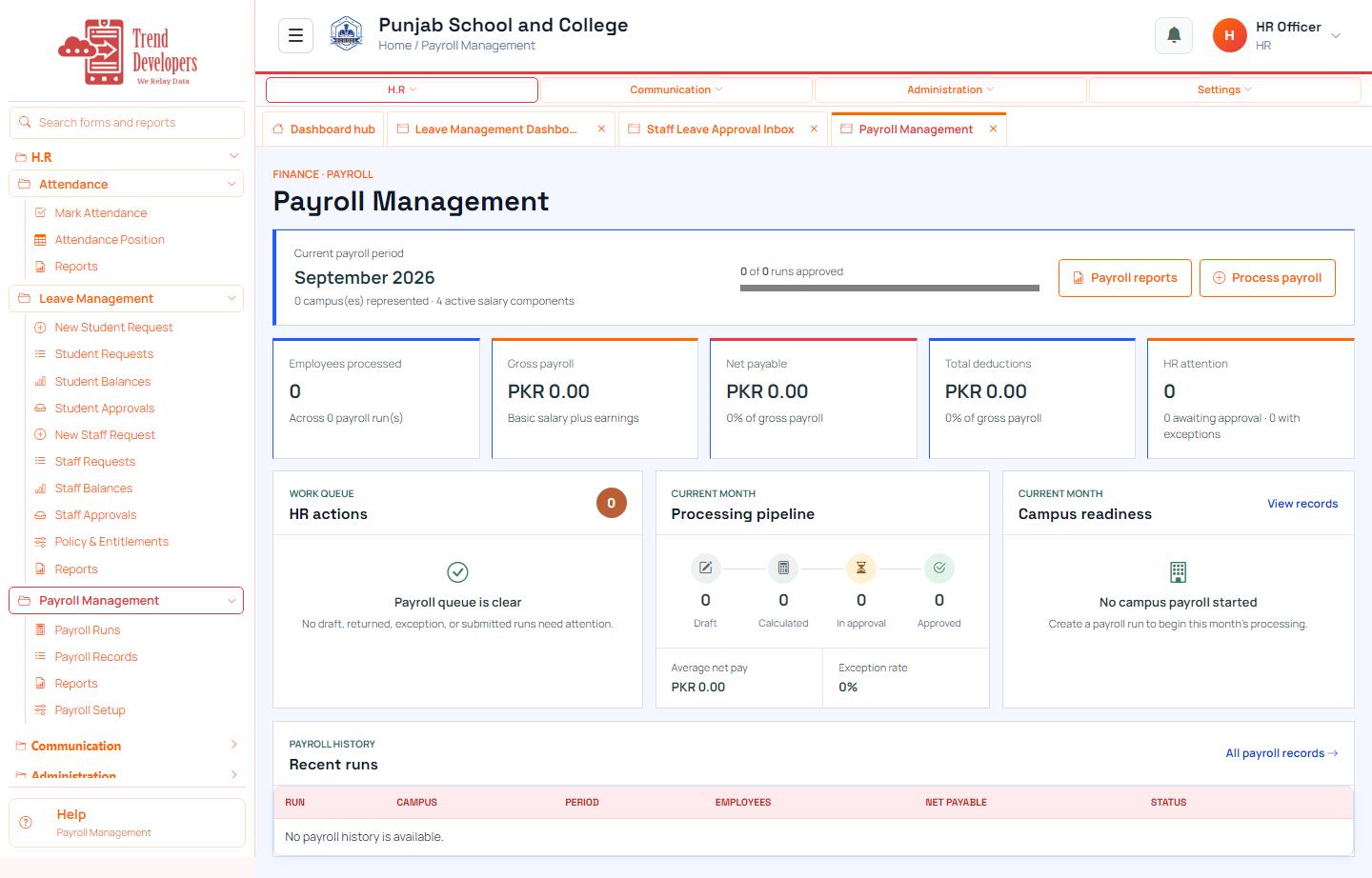The image size is (1372, 878).
Task: Click the Student Balances chart icon
Action: pyautogui.click(x=40, y=381)
